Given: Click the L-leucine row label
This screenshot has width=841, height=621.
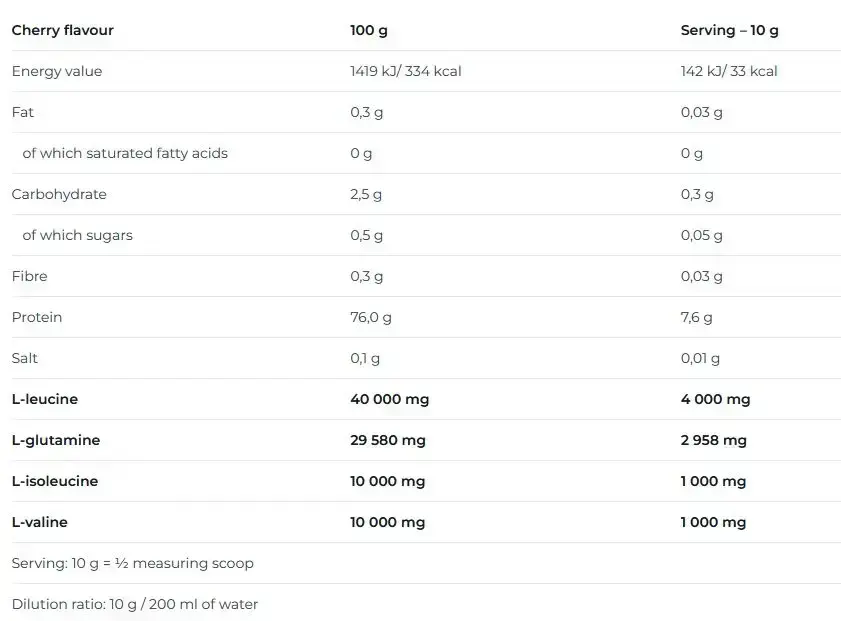Looking at the screenshot, I should pyautogui.click(x=45, y=399).
